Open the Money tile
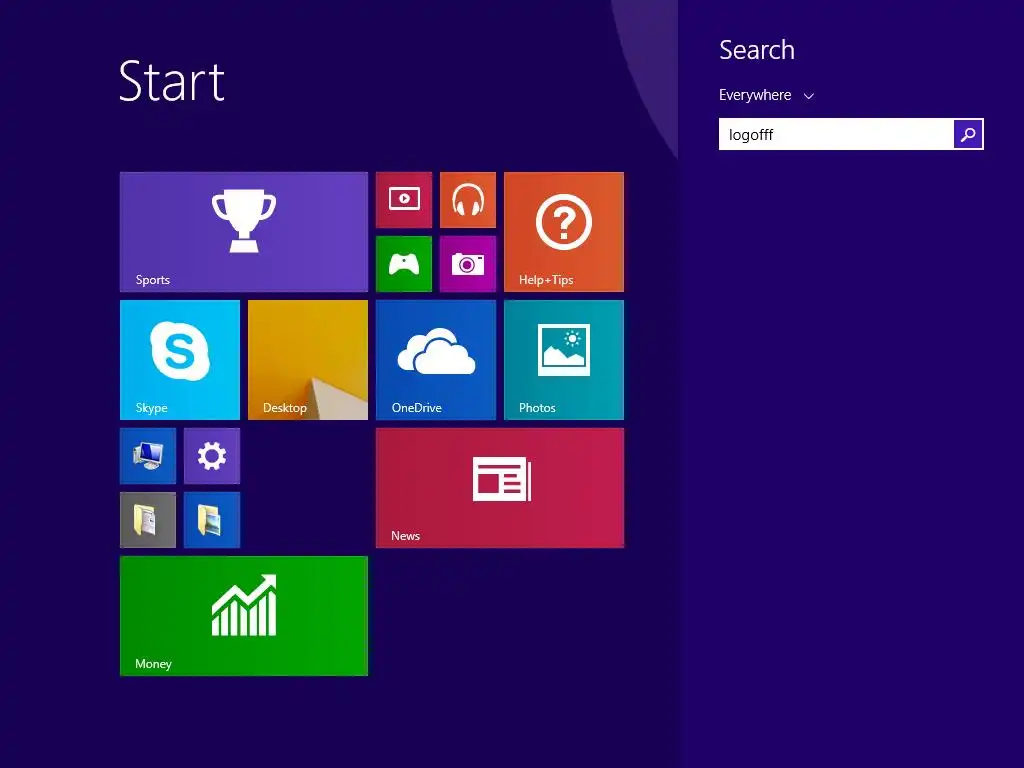This screenshot has height=768, width=1024. (244, 616)
